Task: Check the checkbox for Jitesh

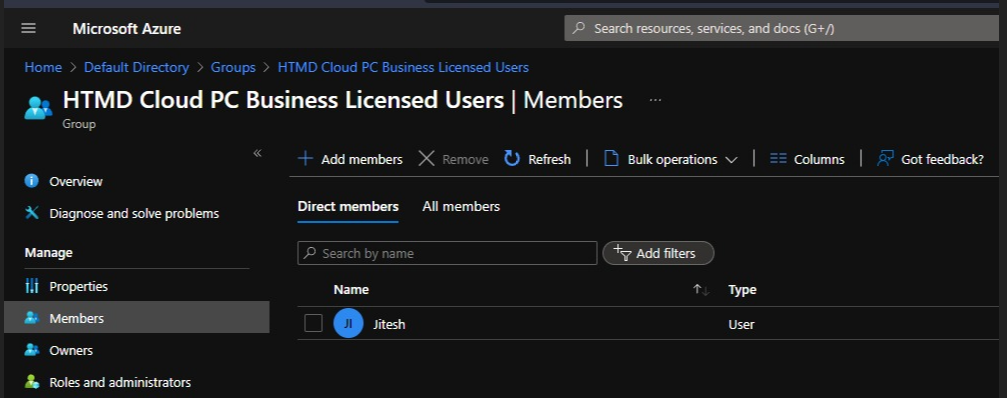Action: pos(313,324)
